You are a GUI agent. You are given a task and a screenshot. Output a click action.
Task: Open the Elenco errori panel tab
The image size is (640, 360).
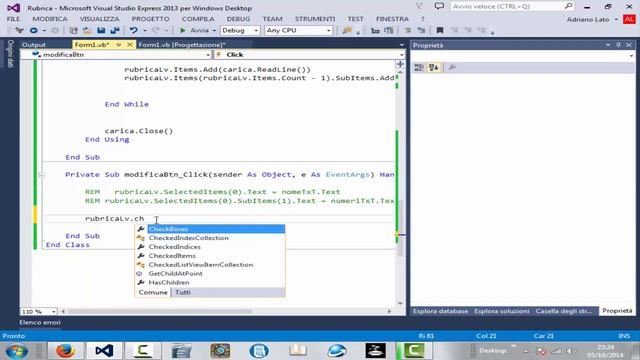[x=40, y=322]
